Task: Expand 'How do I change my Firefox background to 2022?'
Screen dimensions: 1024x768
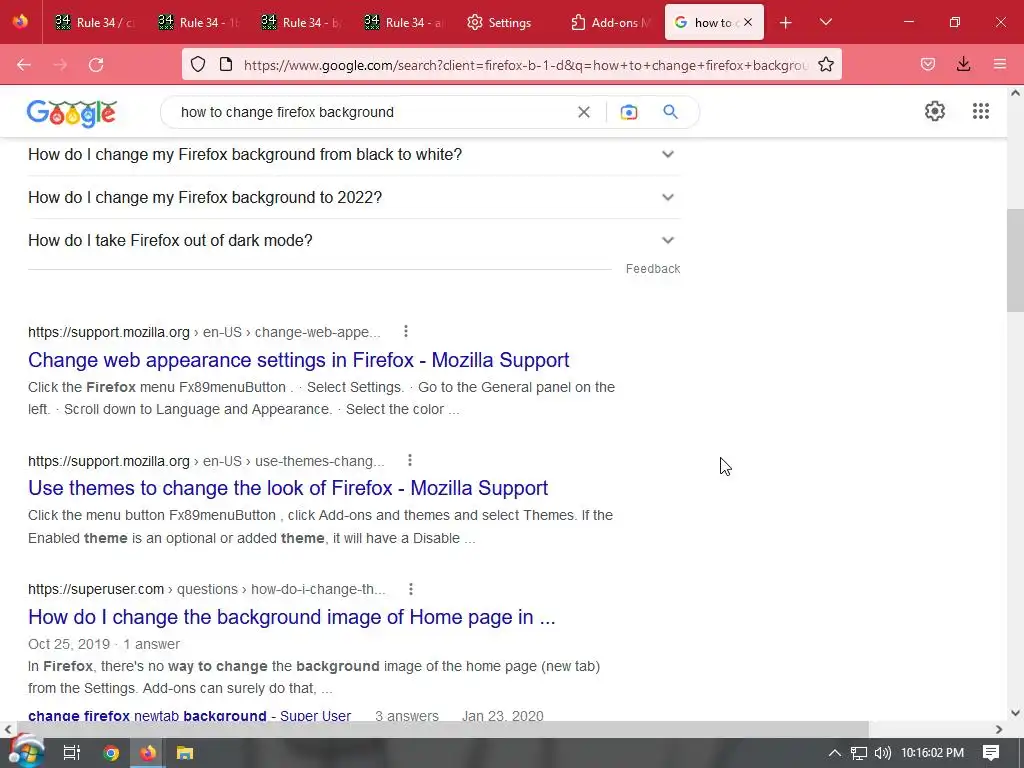Action: 354,197
